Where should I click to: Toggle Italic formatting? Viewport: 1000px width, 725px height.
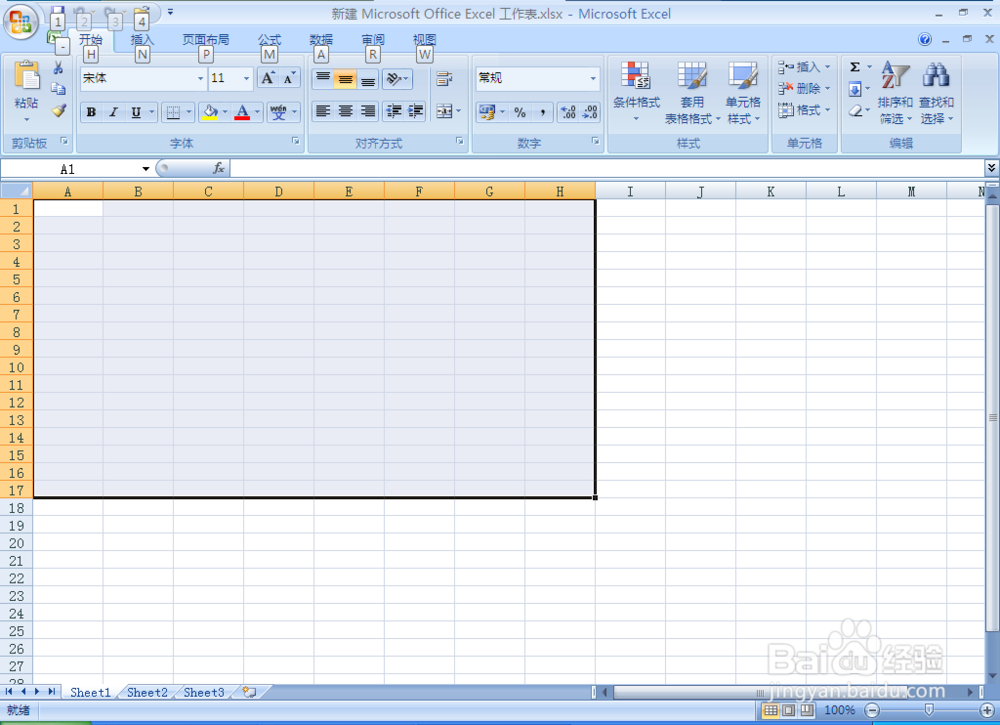point(114,112)
